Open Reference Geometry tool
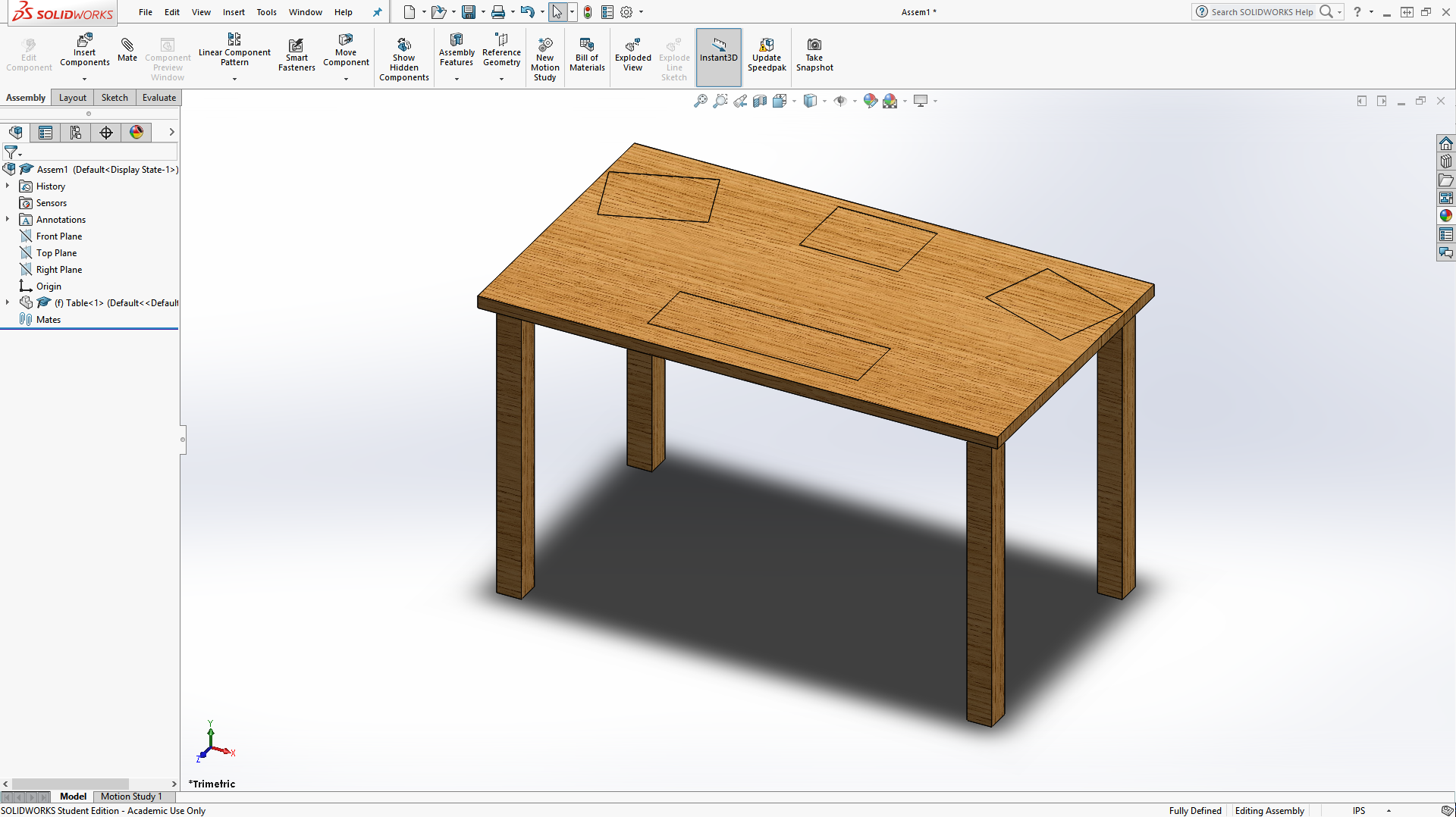 click(501, 50)
